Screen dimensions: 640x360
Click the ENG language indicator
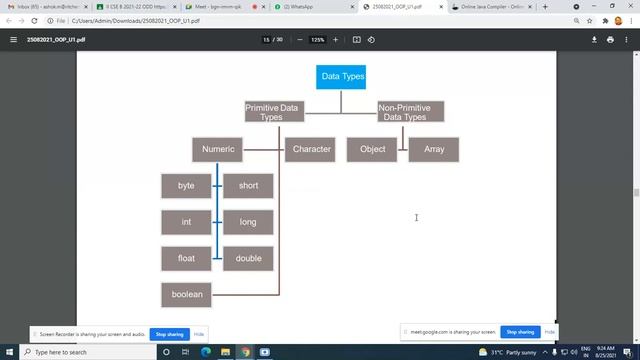[x=586, y=352]
